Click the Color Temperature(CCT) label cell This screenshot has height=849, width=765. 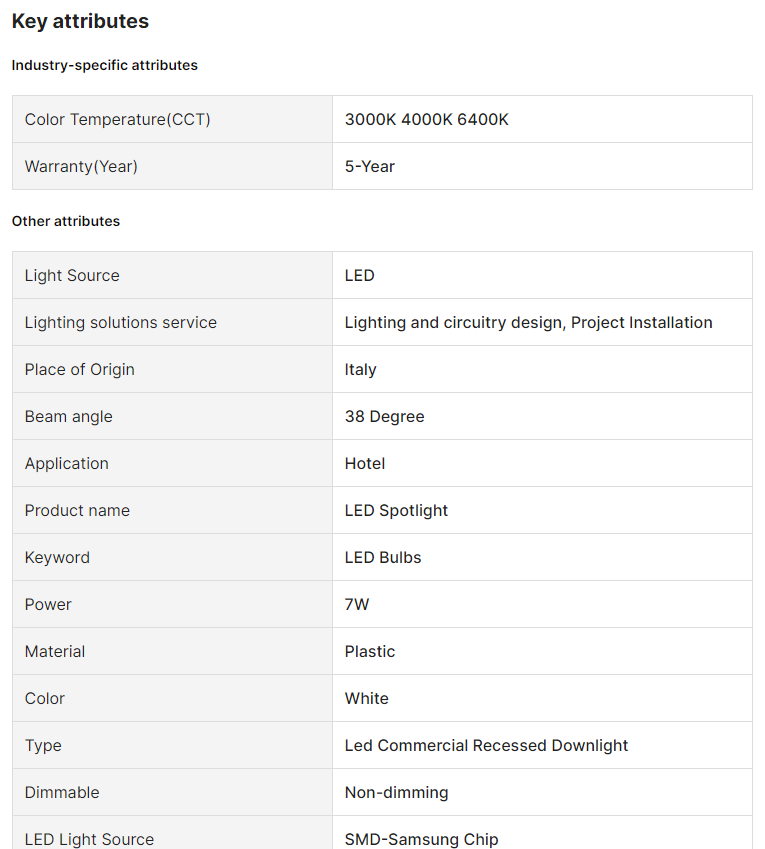[x=118, y=119]
